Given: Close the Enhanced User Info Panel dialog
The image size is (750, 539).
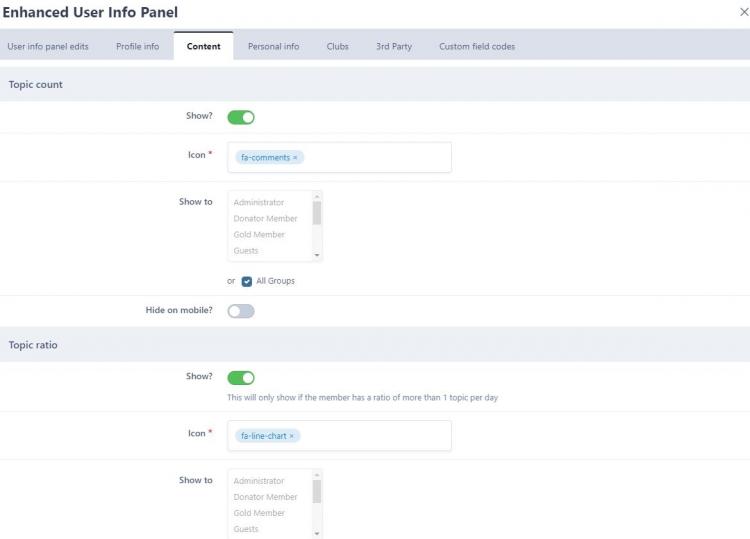Looking at the screenshot, I should (741, 12).
